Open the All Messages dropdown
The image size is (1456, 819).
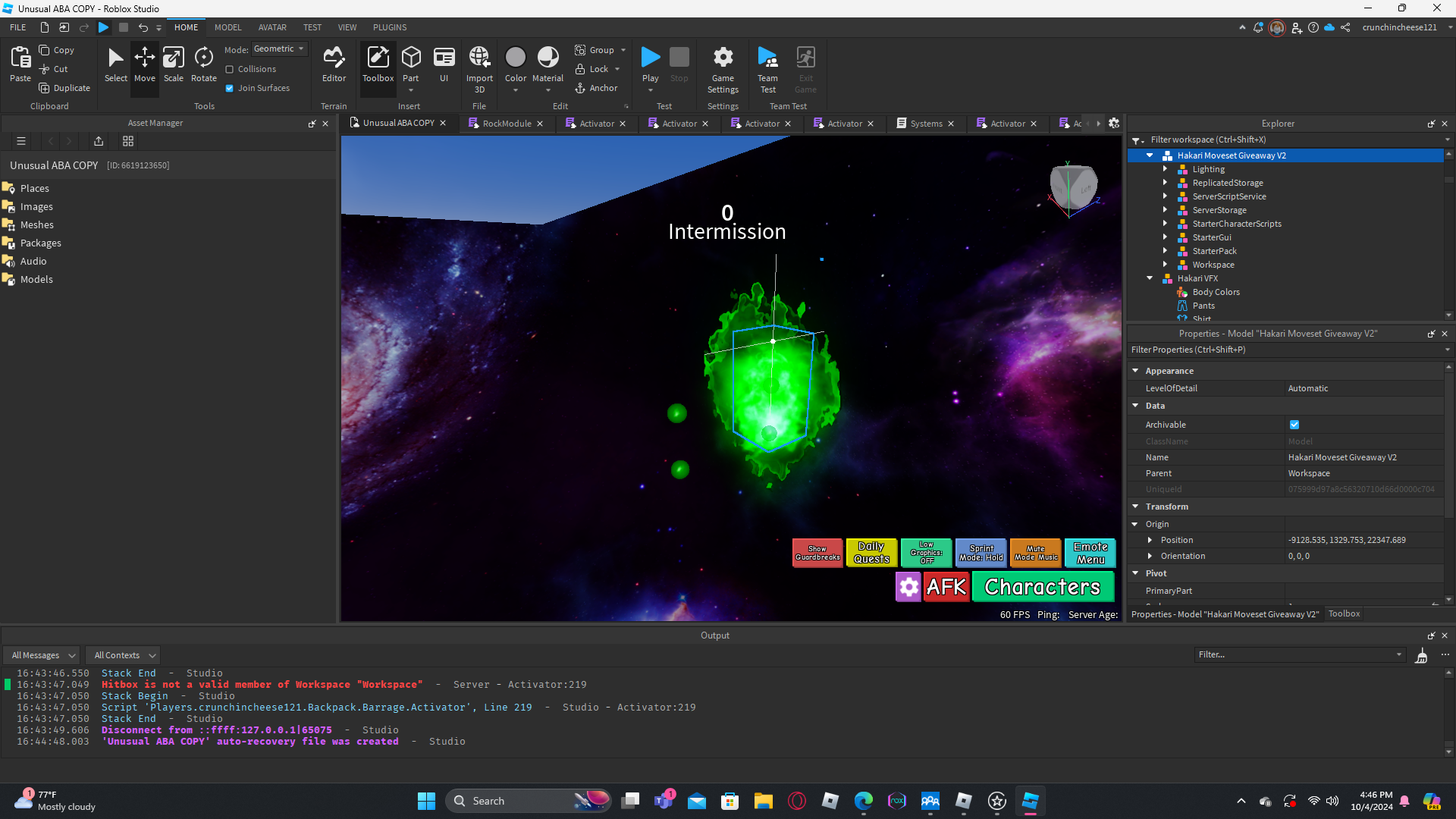coord(43,655)
